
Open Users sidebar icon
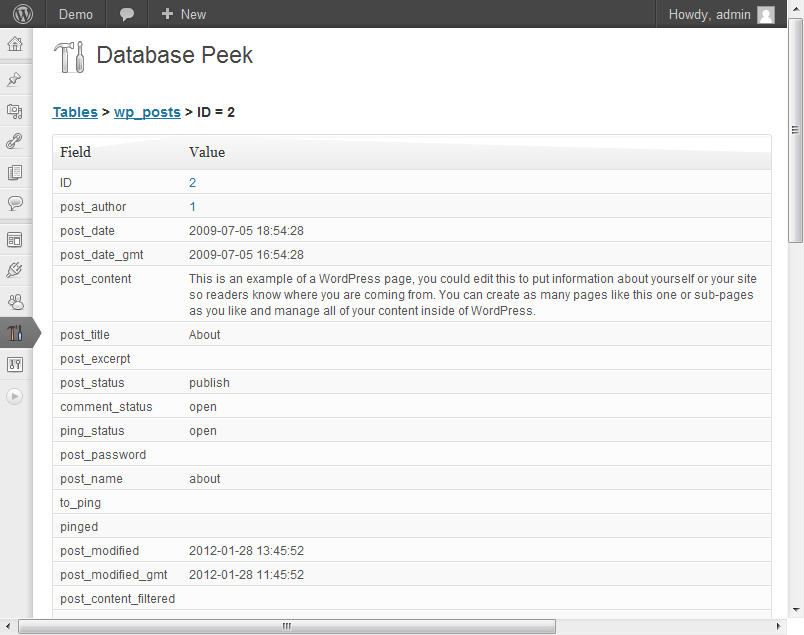pyautogui.click(x=15, y=302)
